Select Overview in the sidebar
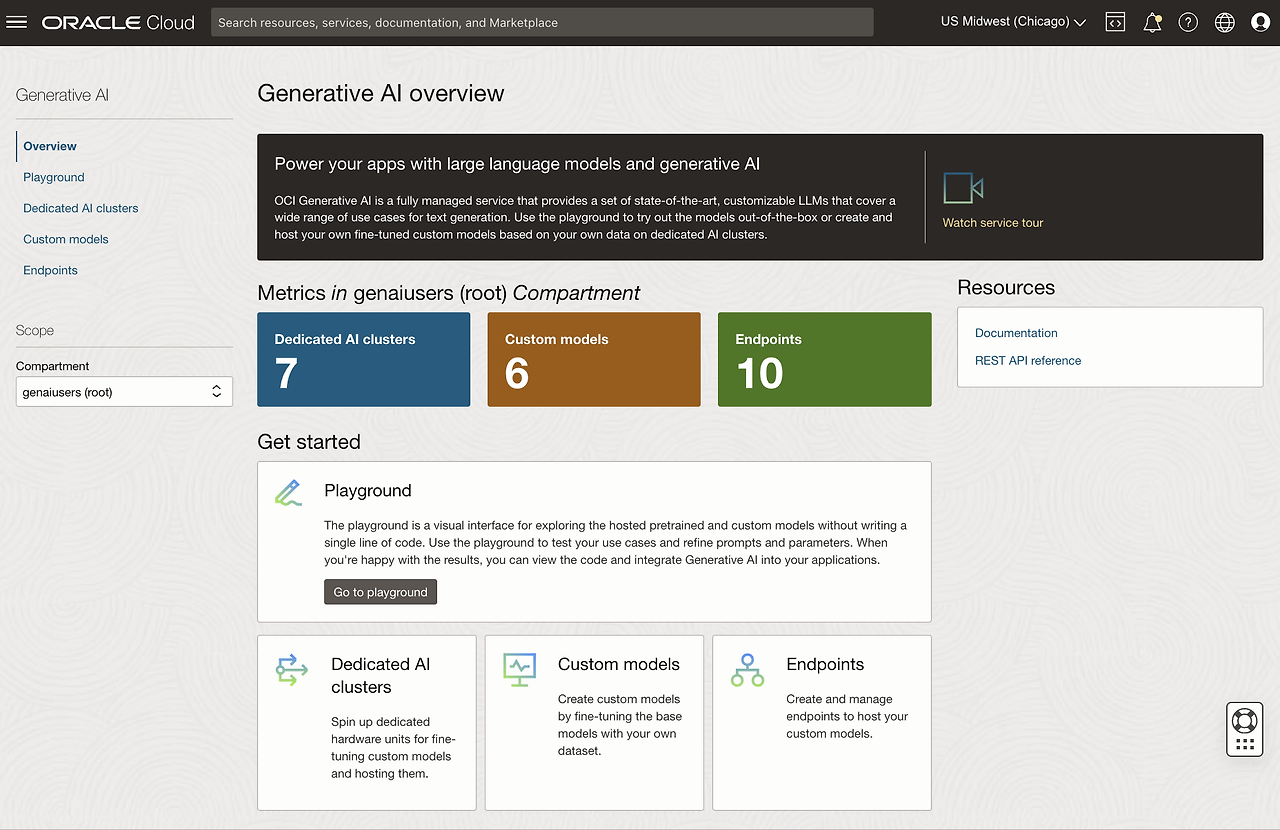The image size is (1280, 830). (x=50, y=146)
